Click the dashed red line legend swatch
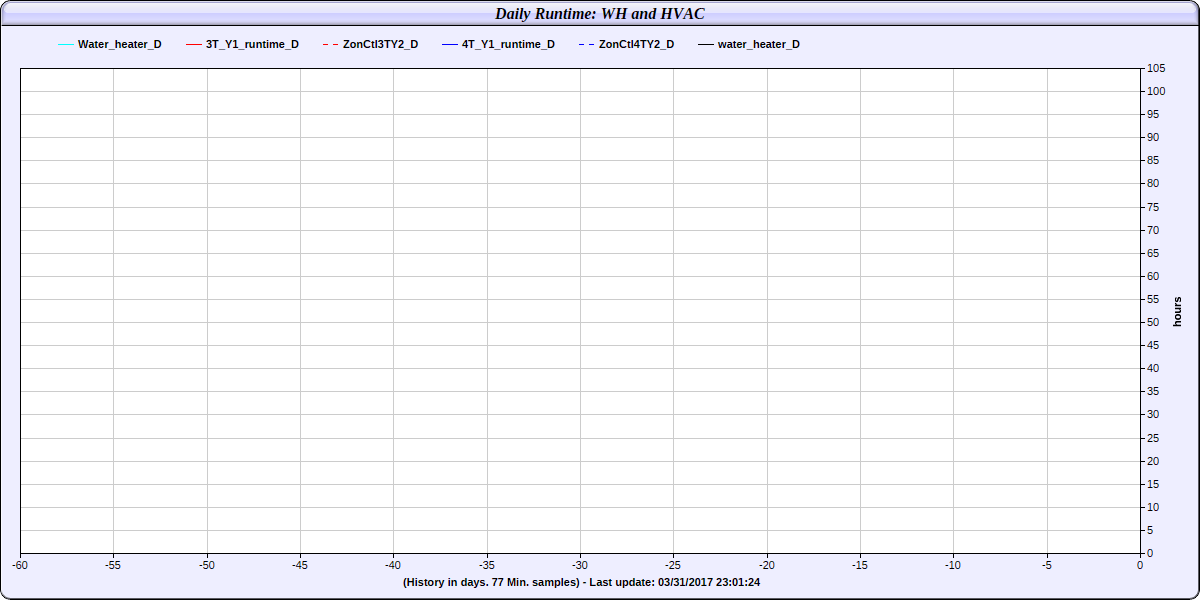The width and height of the screenshot is (1200, 600). pyautogui.click(x=330, y=45)
